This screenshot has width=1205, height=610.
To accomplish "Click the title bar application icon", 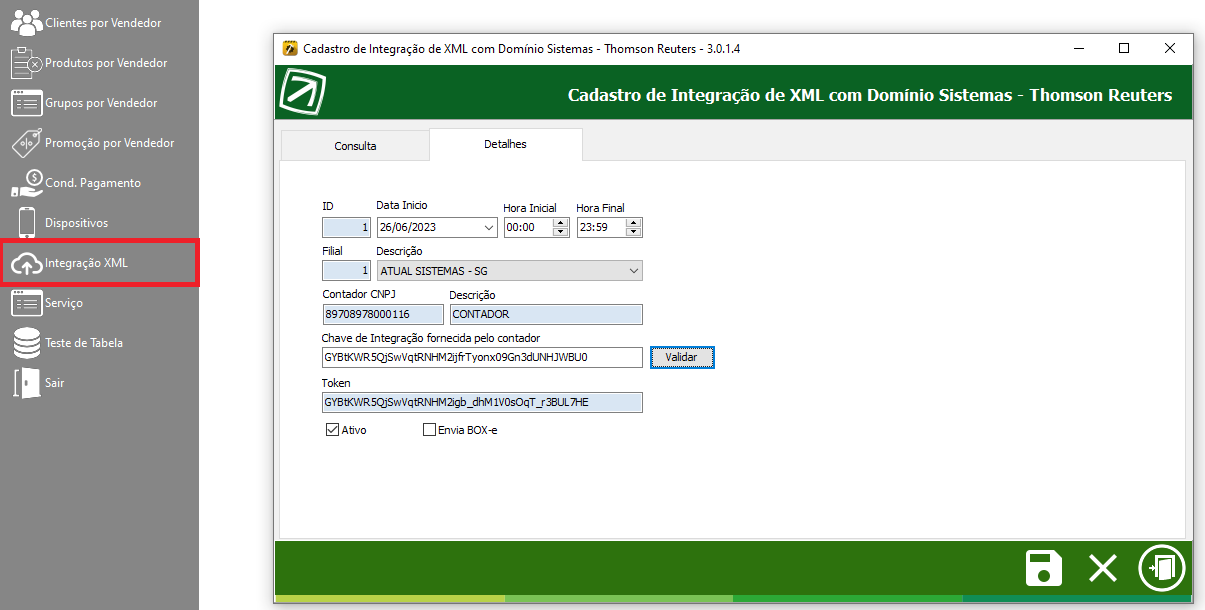I will tap(291, 48).
